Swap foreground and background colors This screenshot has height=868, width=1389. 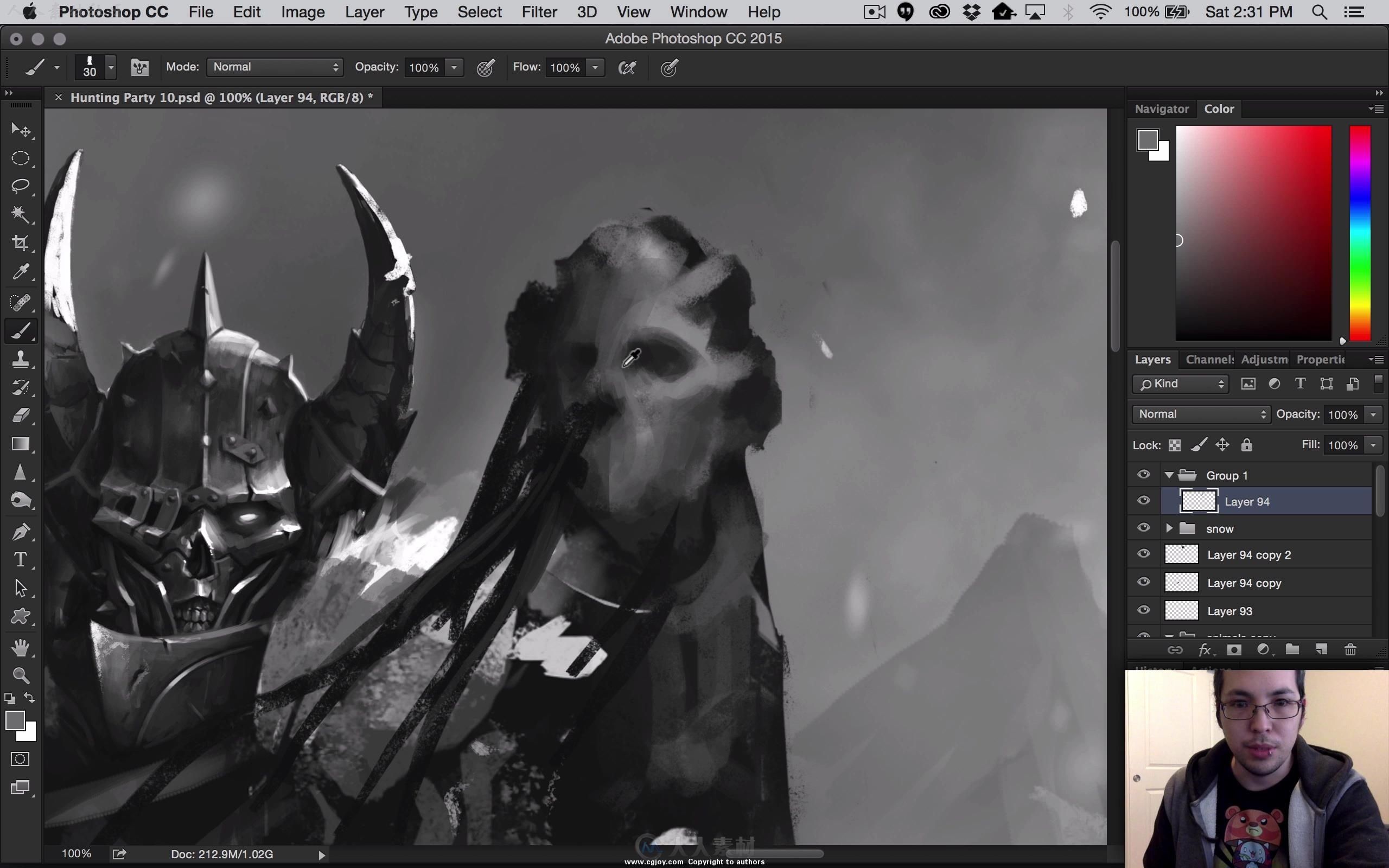tap(29, 698)
